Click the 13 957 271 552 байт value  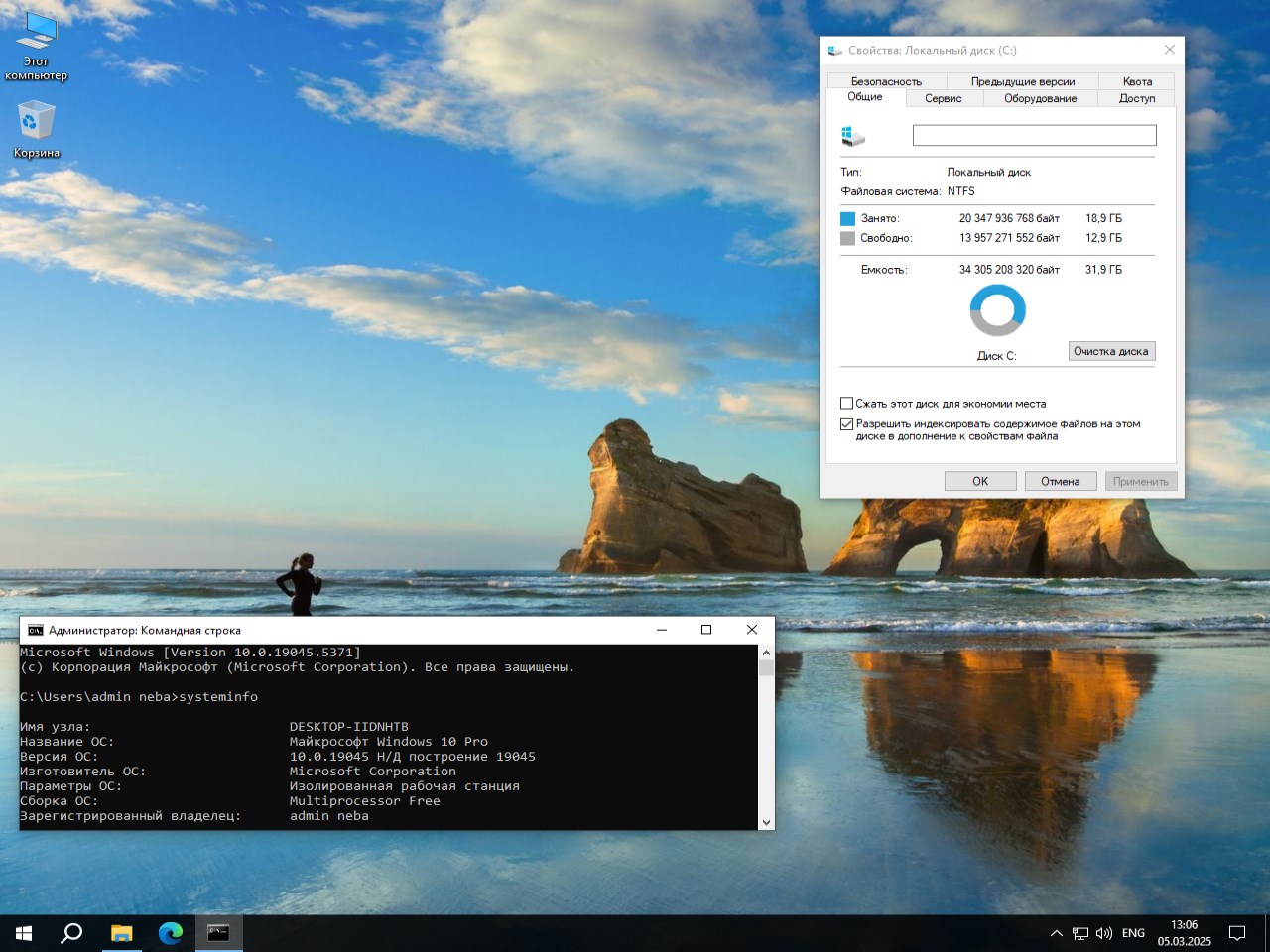[1009, 238]
